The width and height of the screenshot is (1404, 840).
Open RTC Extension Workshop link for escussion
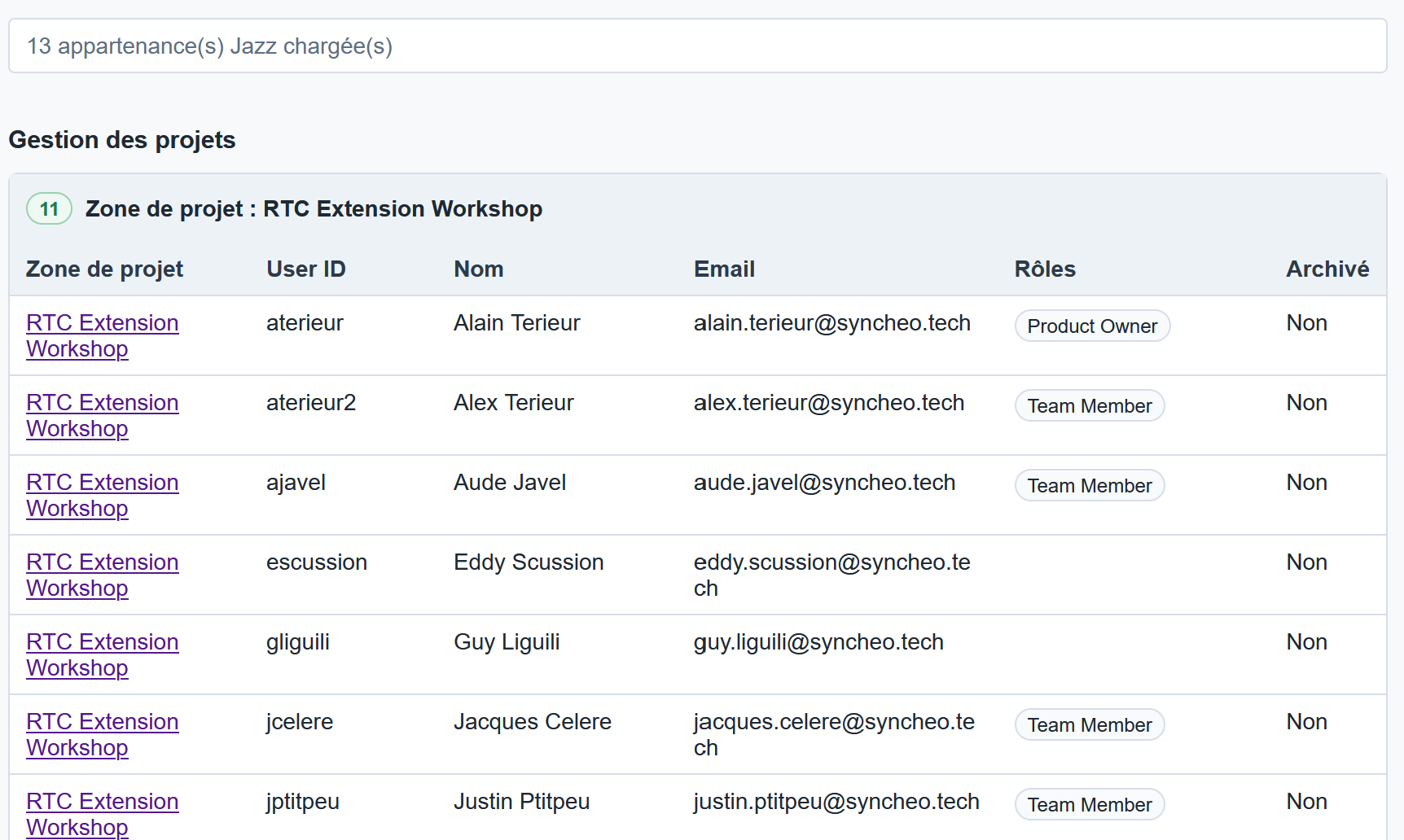(x=103, y=575)
